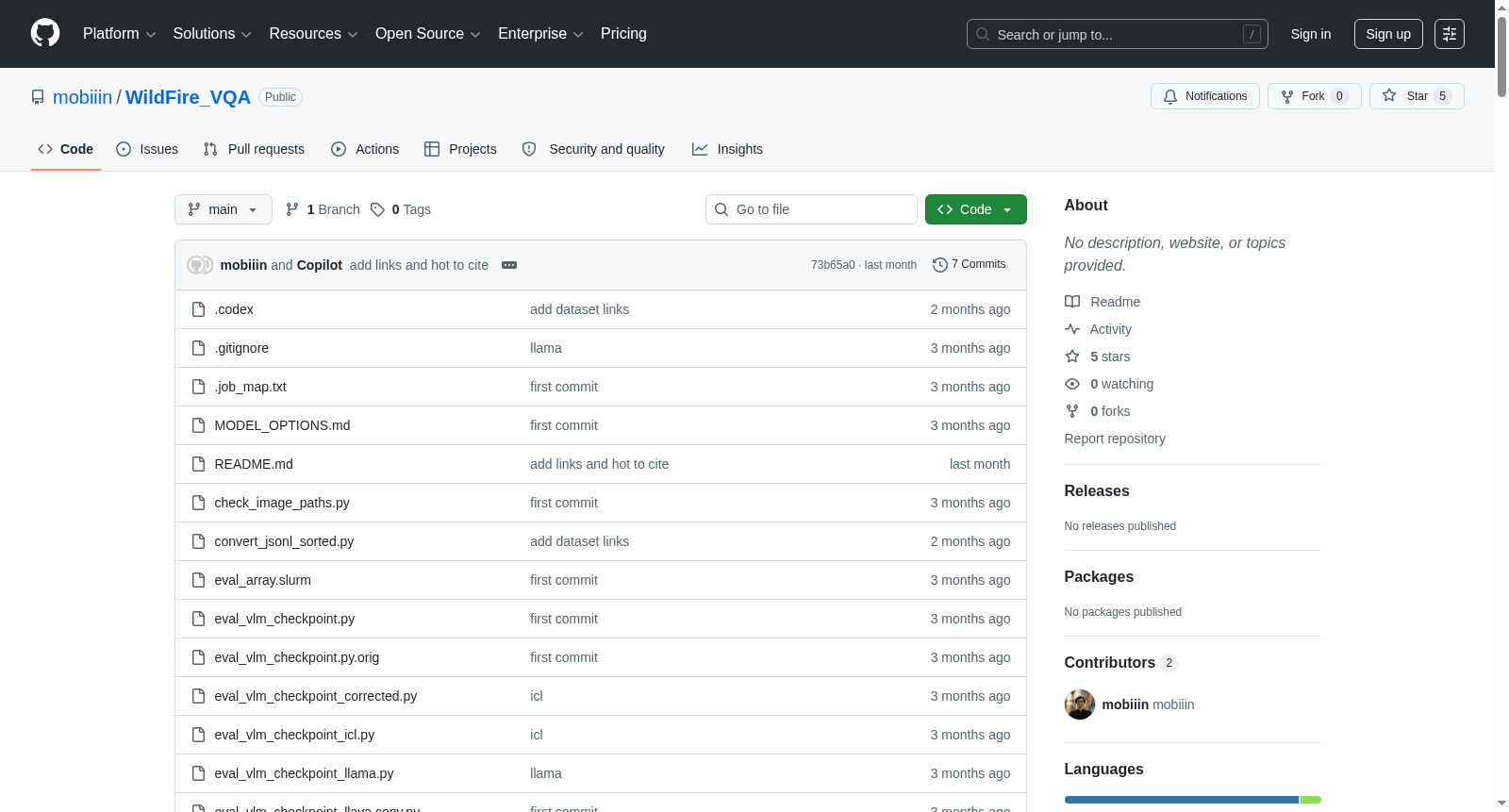The height and width of the screenshot is (812, 1509).
Task: Click file icon of eval_vlm_checkpoint_icl.py row
Action: click(x=198, y=735)
